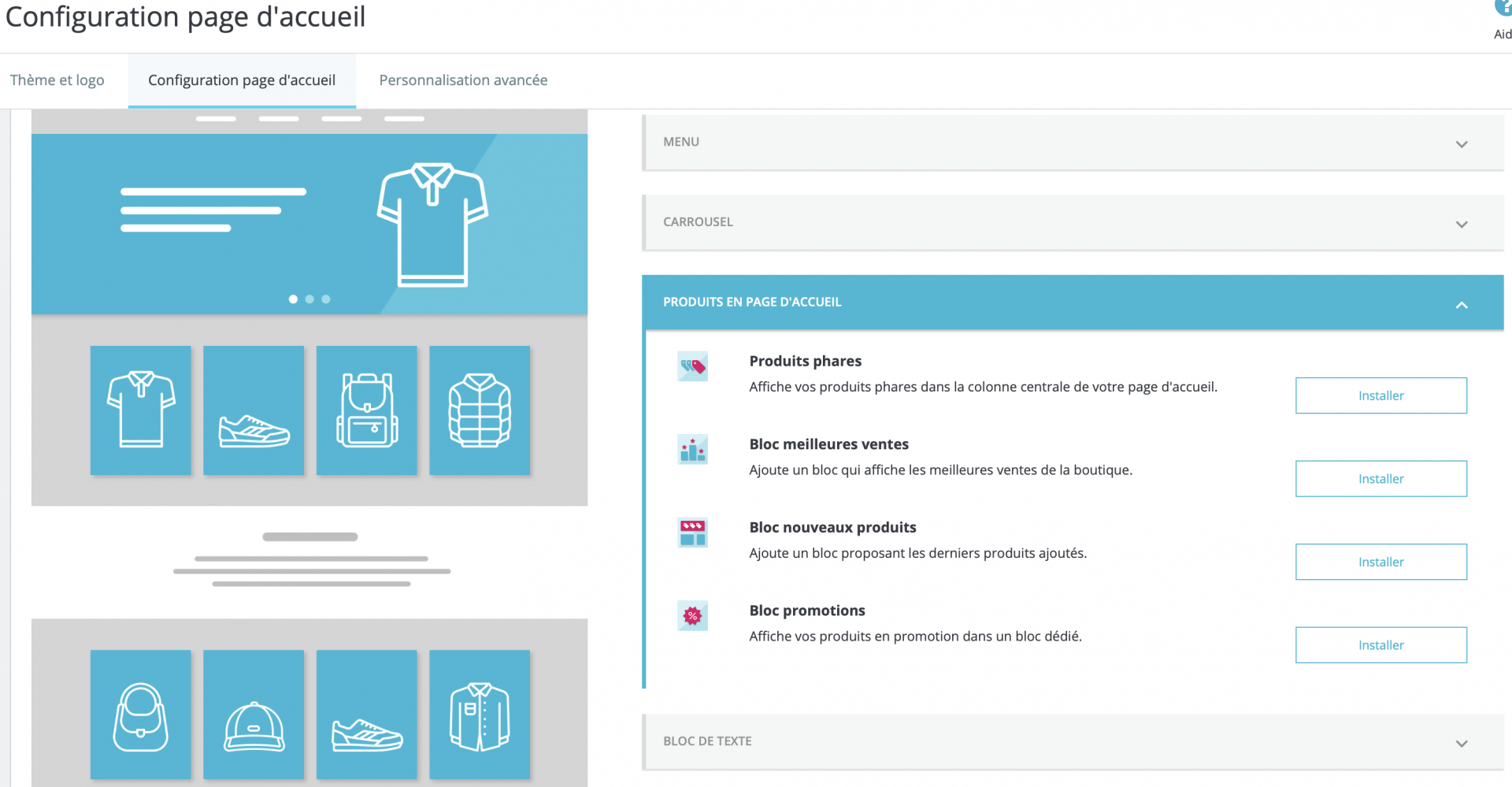Switch to Personnalisation avancée tab
The image size is (1512, 787).
tap(463, 80)
